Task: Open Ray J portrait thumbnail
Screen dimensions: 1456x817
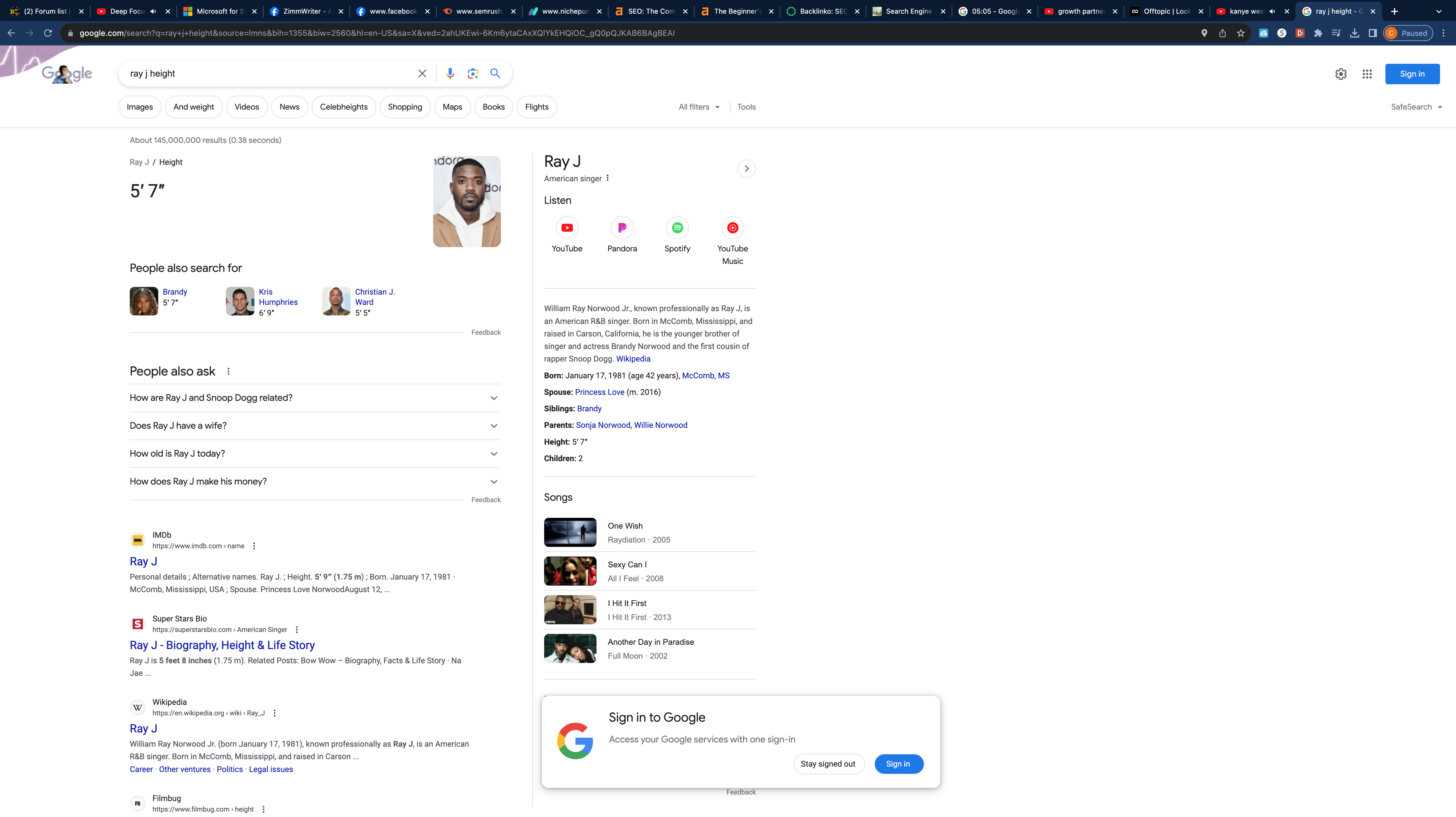Action: point(467,202)
